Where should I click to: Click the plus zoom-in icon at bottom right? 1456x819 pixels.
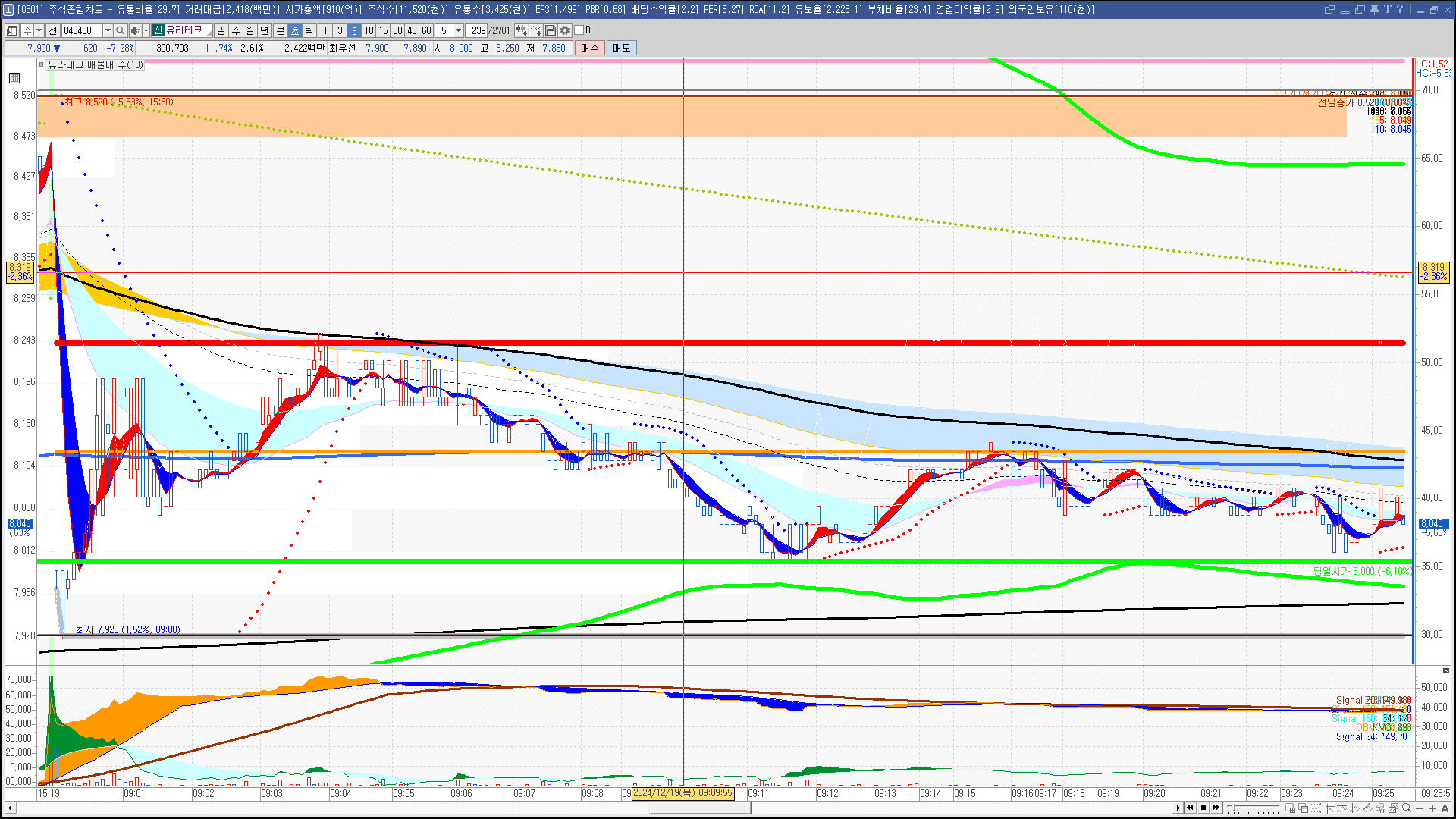[x=1432, y=808]
